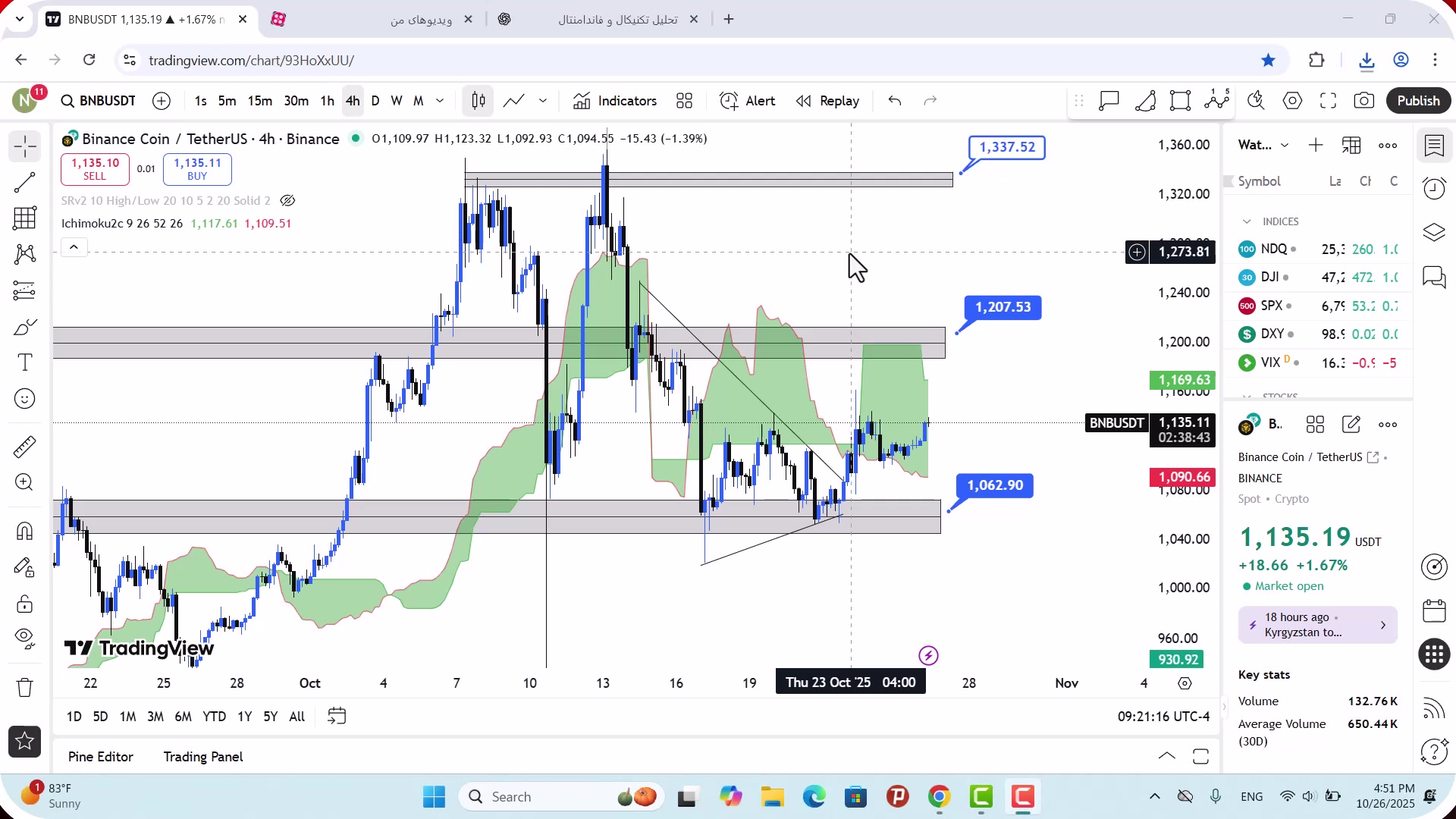
Task: Switch to 1h timeframe
Action: 327,101
